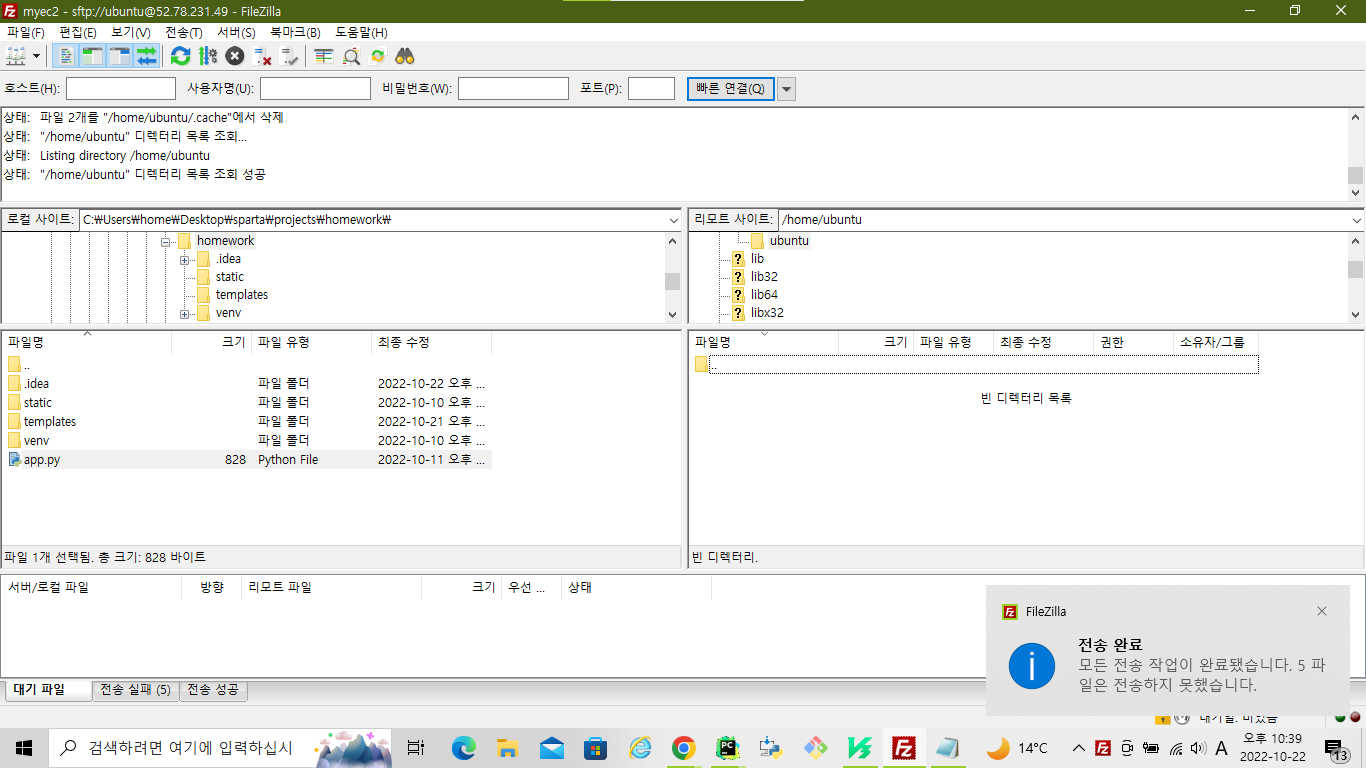Open the 북마크(B) menu
The width and height of the screenshot is (1366, 768).
coord(295,32)
